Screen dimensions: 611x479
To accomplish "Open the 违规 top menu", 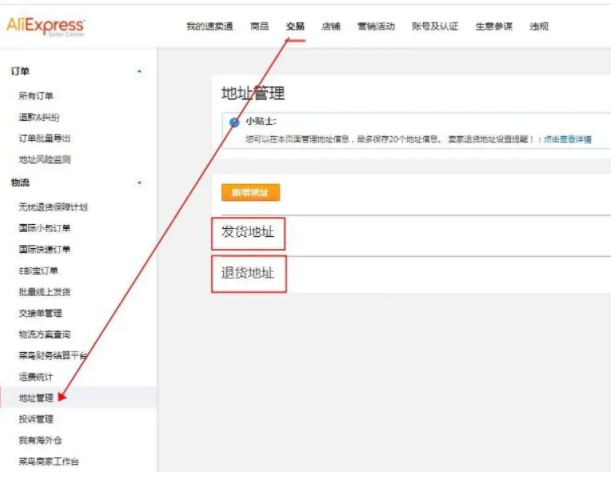I will click(539, 26).
